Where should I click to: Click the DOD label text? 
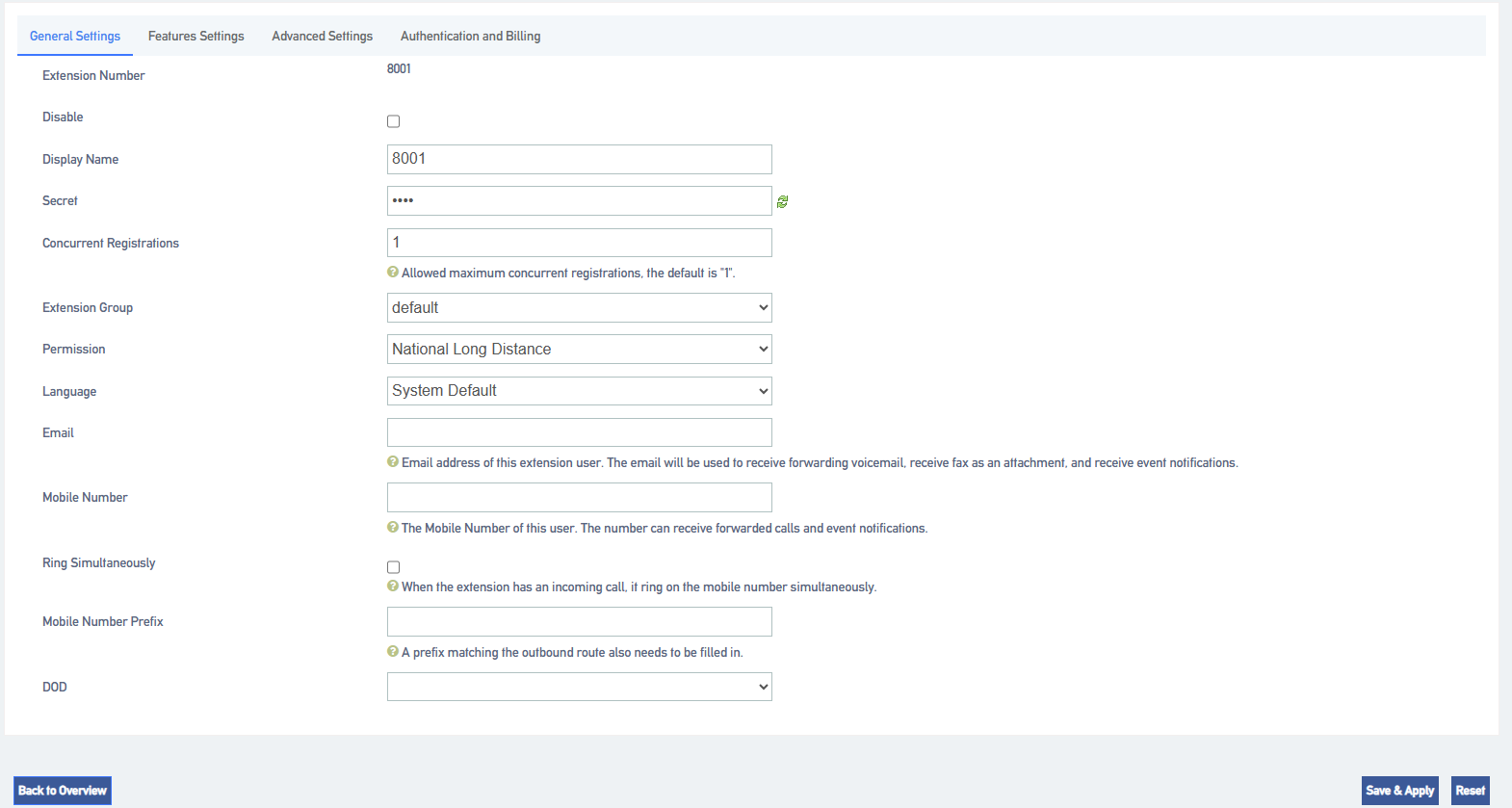(55, 687)
